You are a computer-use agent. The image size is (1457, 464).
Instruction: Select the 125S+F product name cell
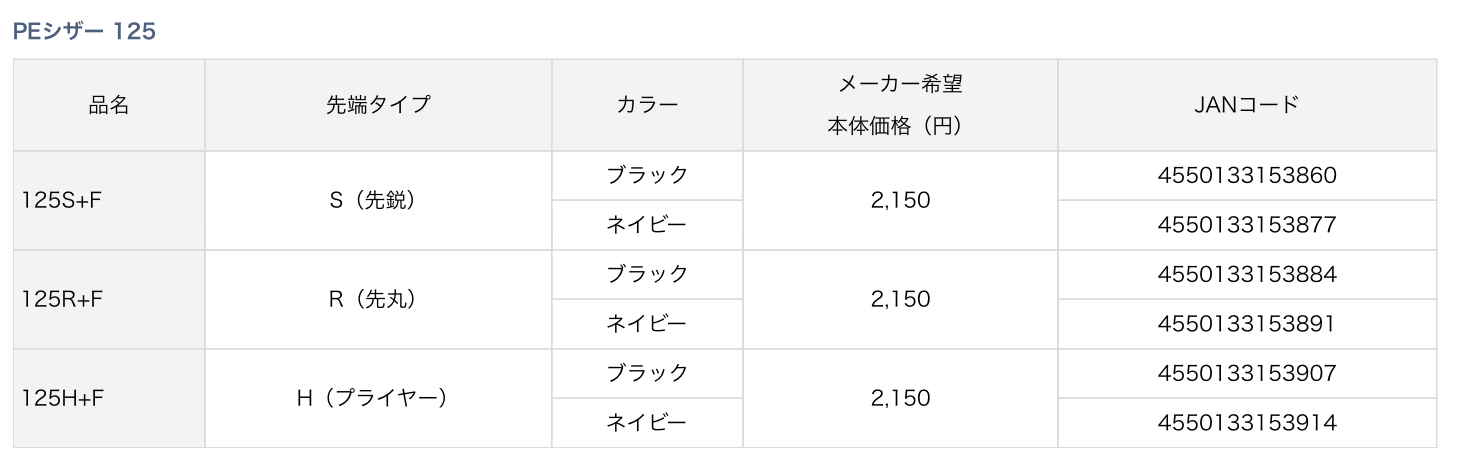tap(62, 200)
